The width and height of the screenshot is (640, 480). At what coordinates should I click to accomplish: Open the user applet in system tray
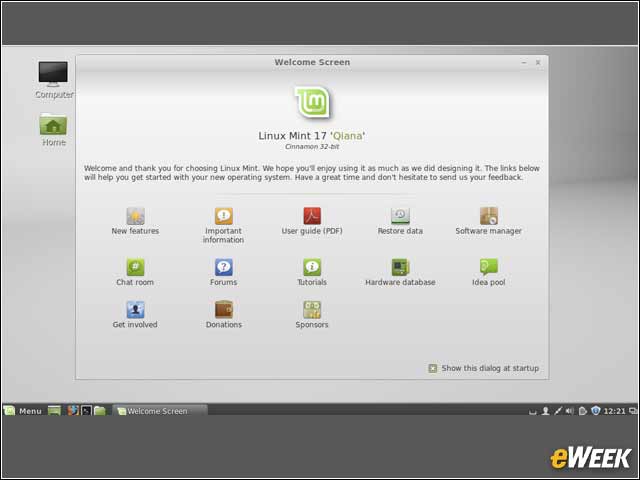(x=545, y=411)
